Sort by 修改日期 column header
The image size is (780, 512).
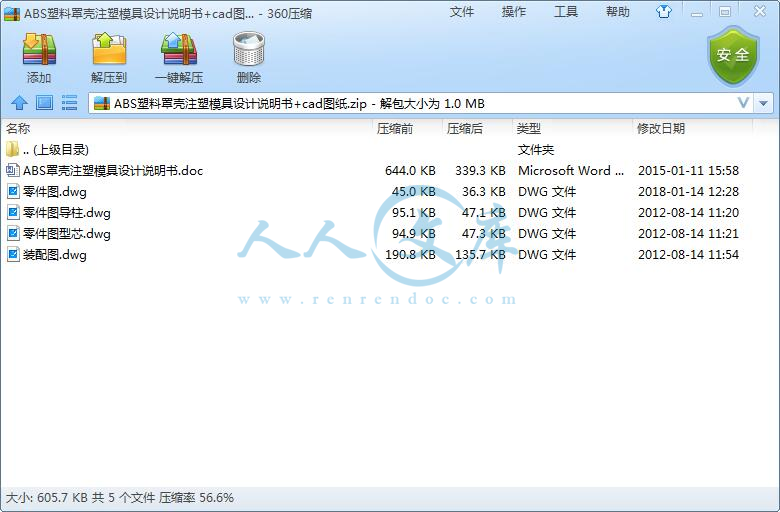661,128
